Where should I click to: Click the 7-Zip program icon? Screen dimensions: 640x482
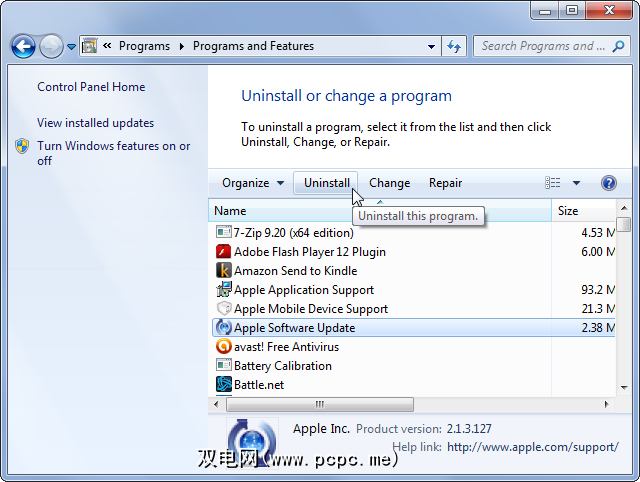coord(223,232)
